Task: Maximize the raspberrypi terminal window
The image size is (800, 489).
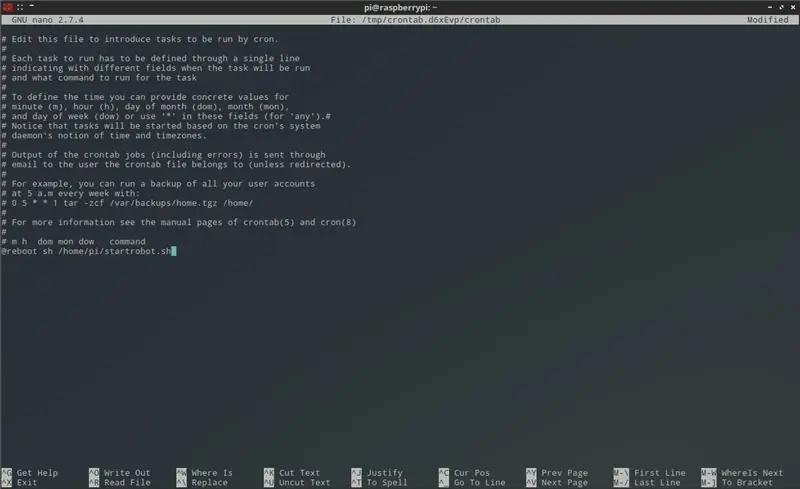Action: click(x=781, y=7)
